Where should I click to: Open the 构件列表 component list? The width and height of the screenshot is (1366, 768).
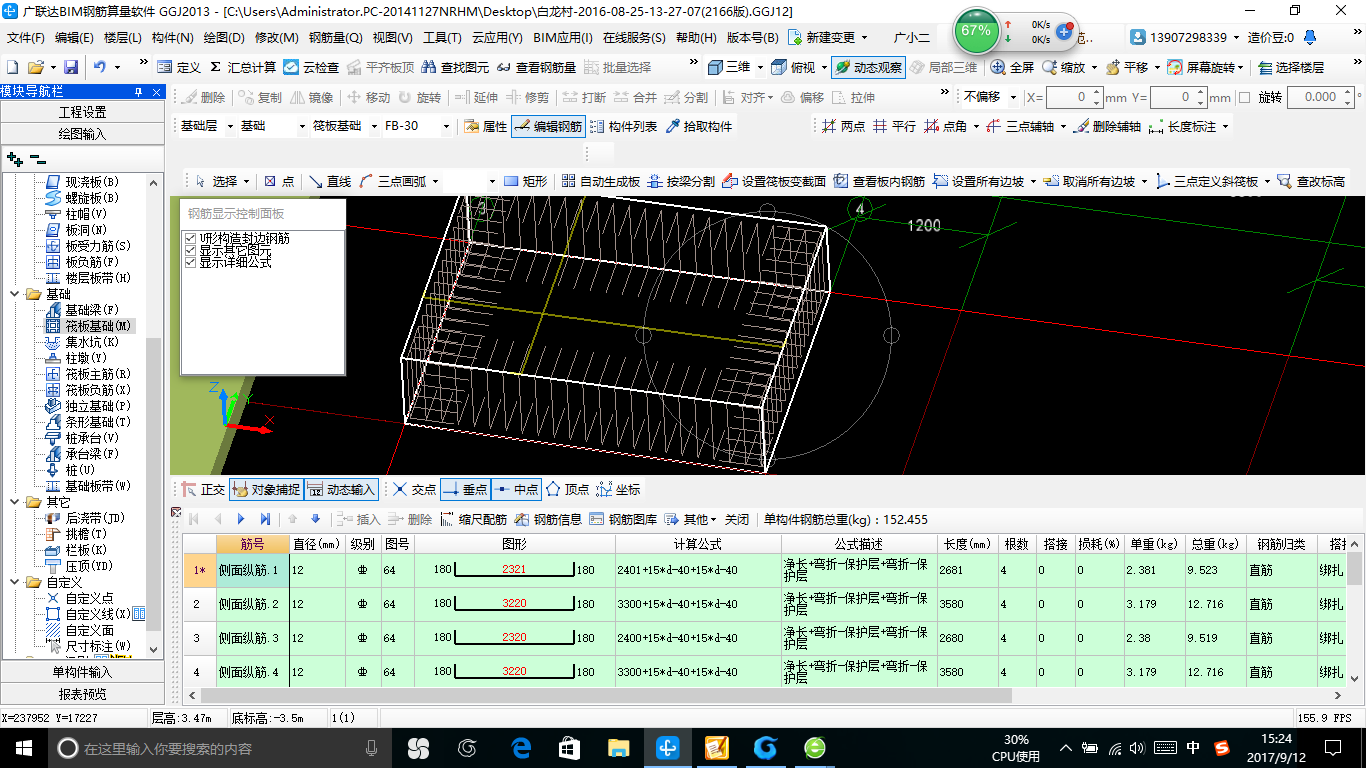(x=623, y=126)
